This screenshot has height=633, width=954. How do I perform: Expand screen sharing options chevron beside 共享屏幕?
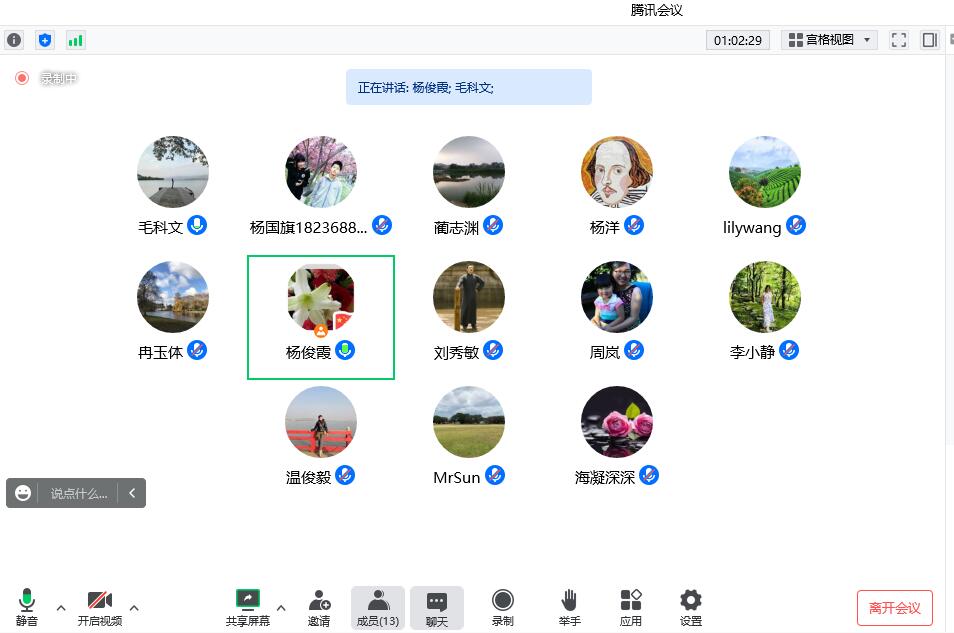click(281, 607)
